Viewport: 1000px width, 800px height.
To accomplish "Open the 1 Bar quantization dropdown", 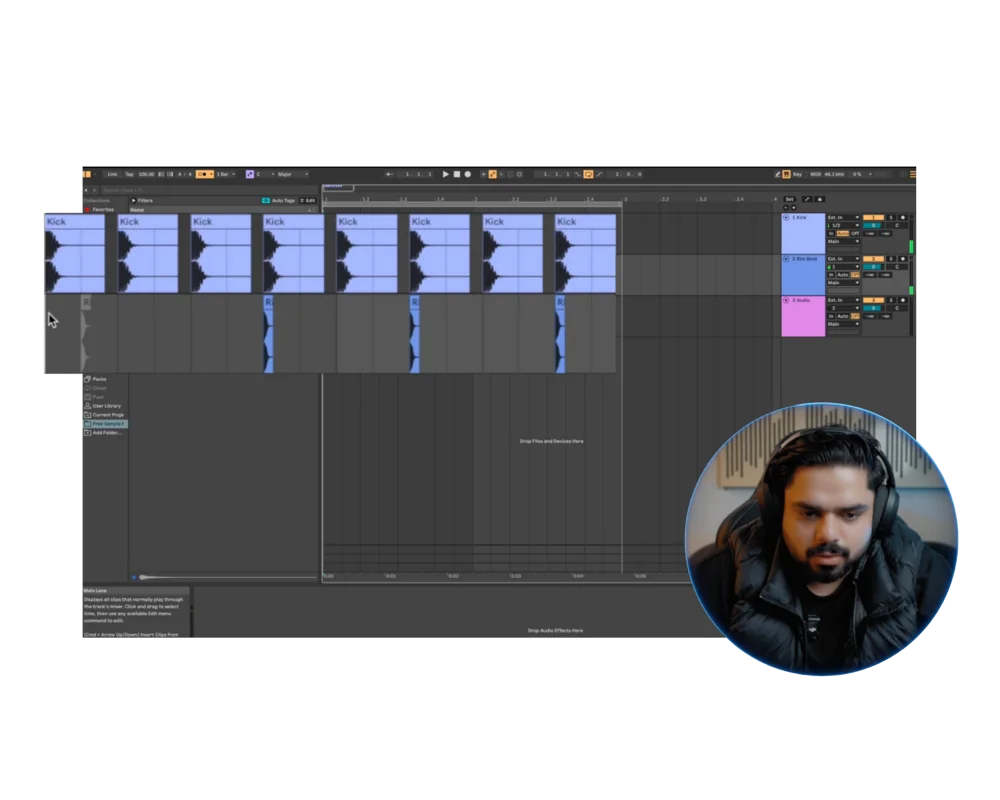I will pos(226,174).
